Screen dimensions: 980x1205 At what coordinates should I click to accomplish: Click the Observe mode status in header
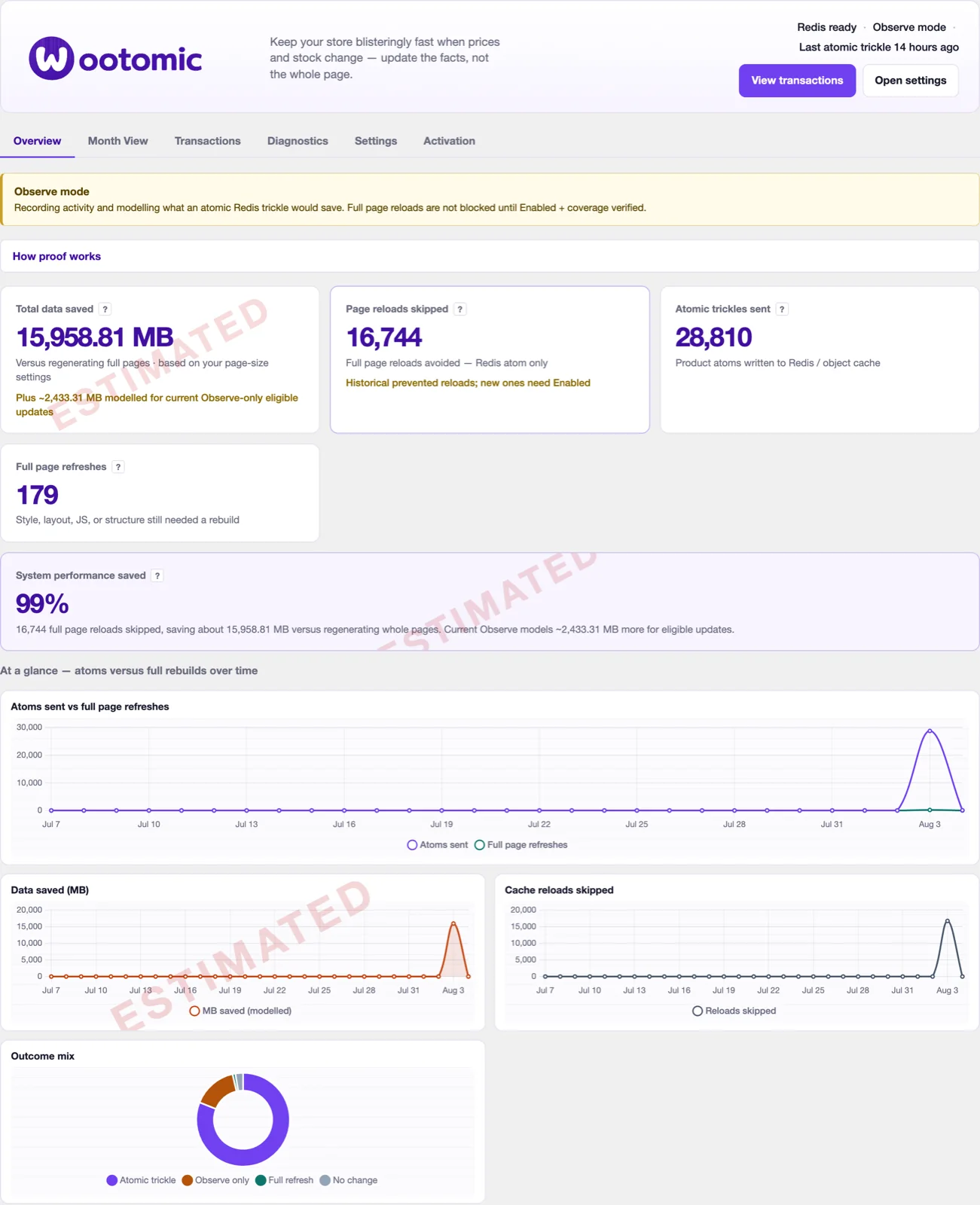(x=909, y=27)
